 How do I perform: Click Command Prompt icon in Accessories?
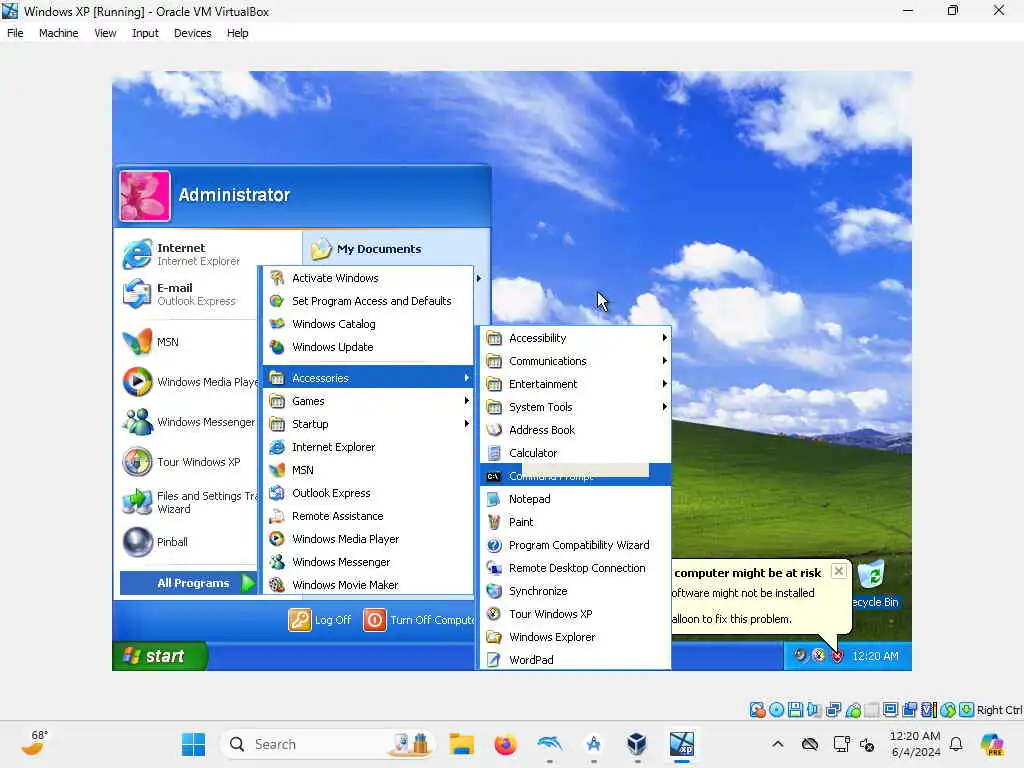[x=494, y=476]
